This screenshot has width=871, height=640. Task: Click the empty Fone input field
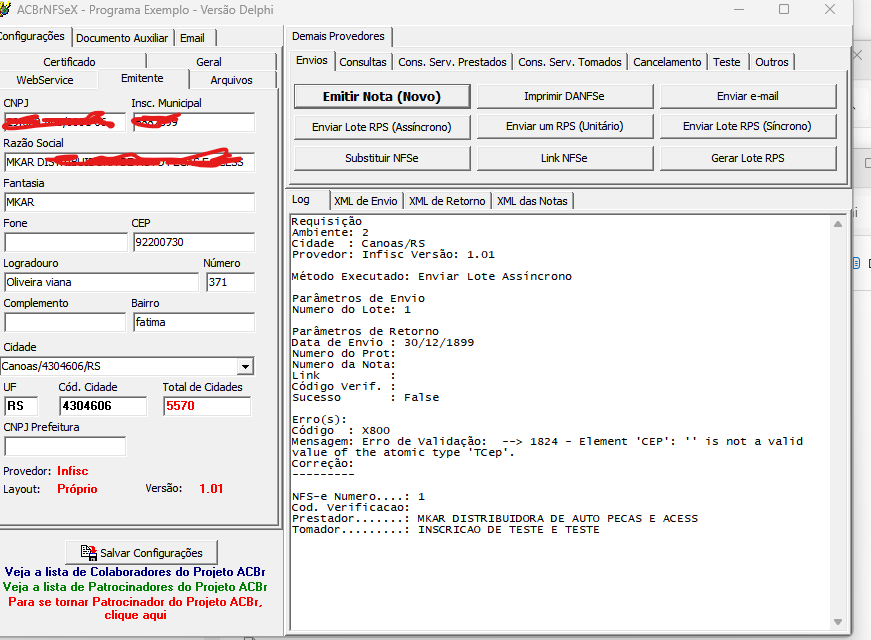click(x=66, y=242)
